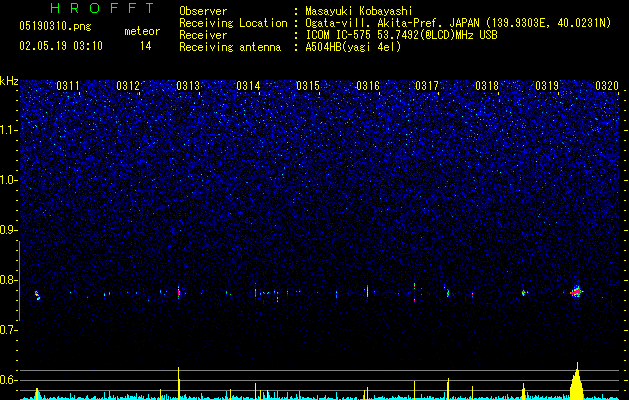Click the 1.0 kHz axis label

click(8, 180)
